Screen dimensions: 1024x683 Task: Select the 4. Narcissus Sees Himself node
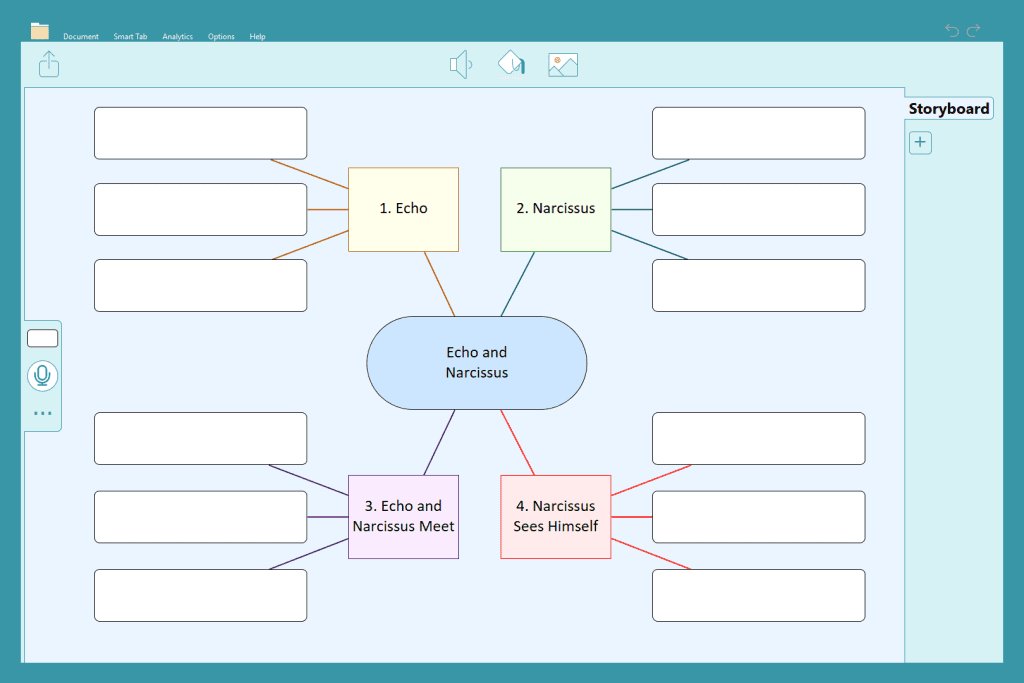556,516
